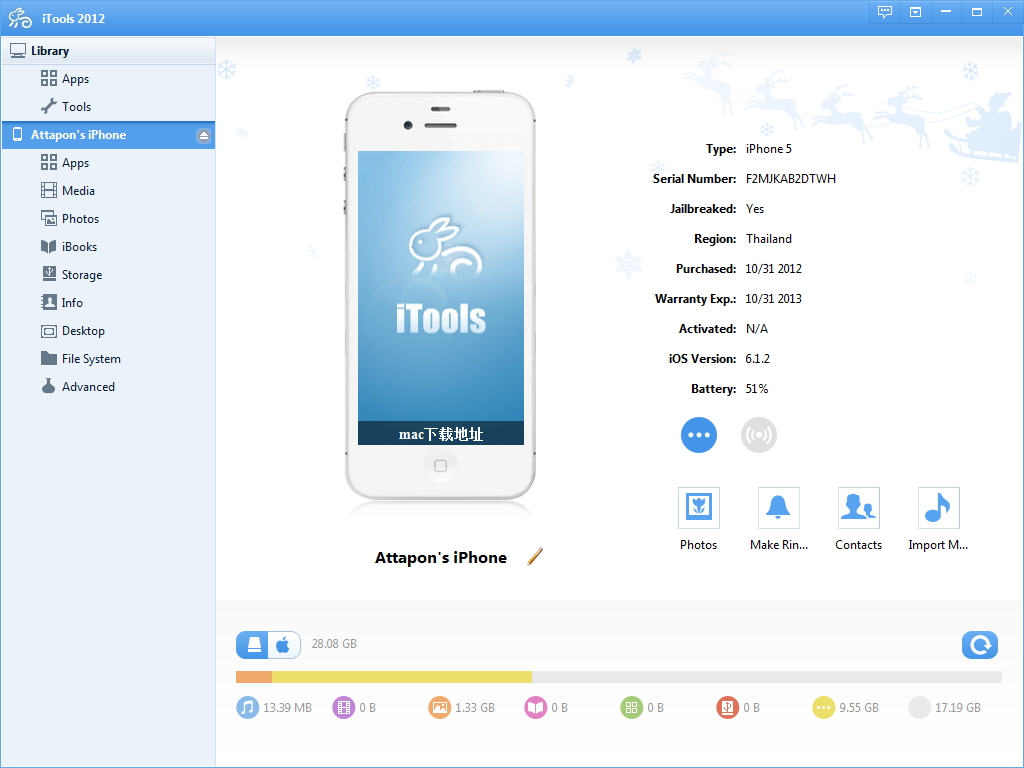Open the Media section
This screenshot has width=1024, height=768.
tap(108, 191)
